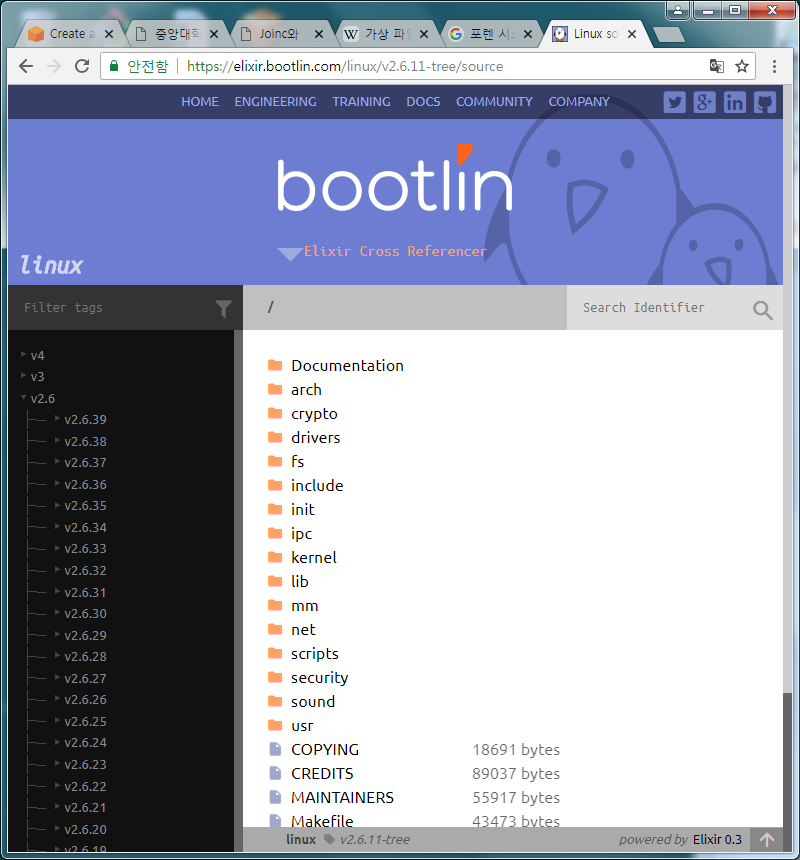
Task: Open the TRAINING menu item
Action: [361, 102]
